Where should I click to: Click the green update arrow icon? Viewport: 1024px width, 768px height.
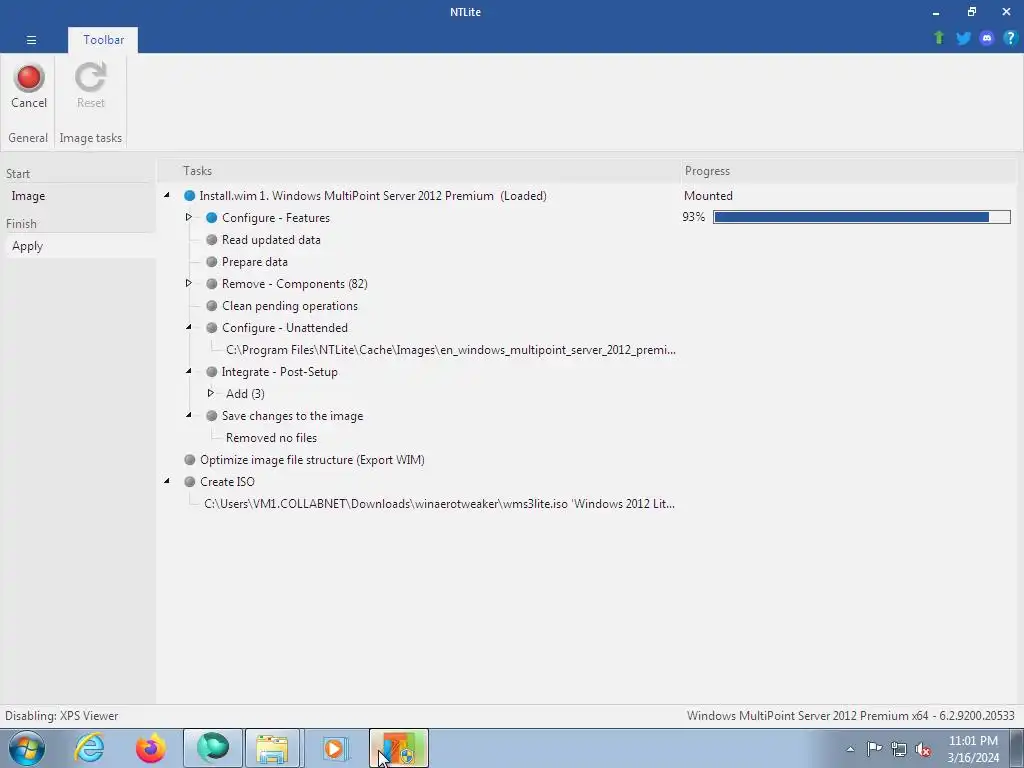click(x=939, y=38)
